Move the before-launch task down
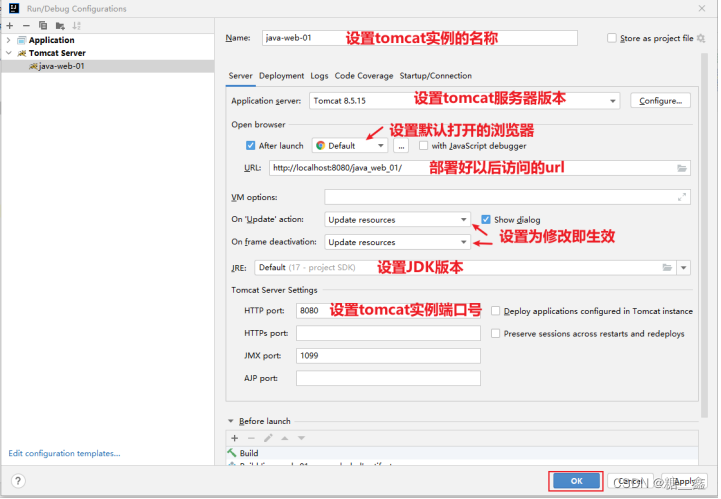This screenshot has height=499, width=721. click(x=301, y=438)
